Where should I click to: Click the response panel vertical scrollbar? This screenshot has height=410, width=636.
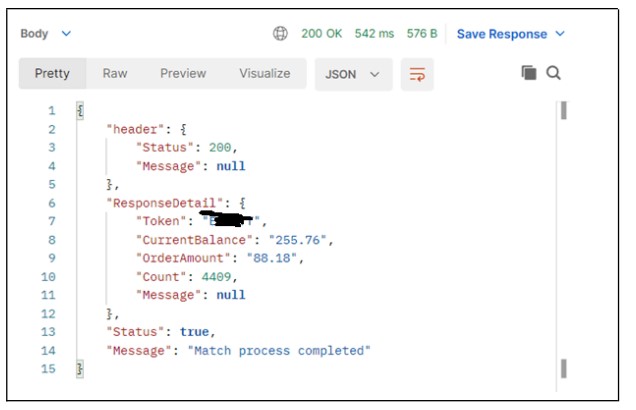pyautogui.click(x=564, y=238)
